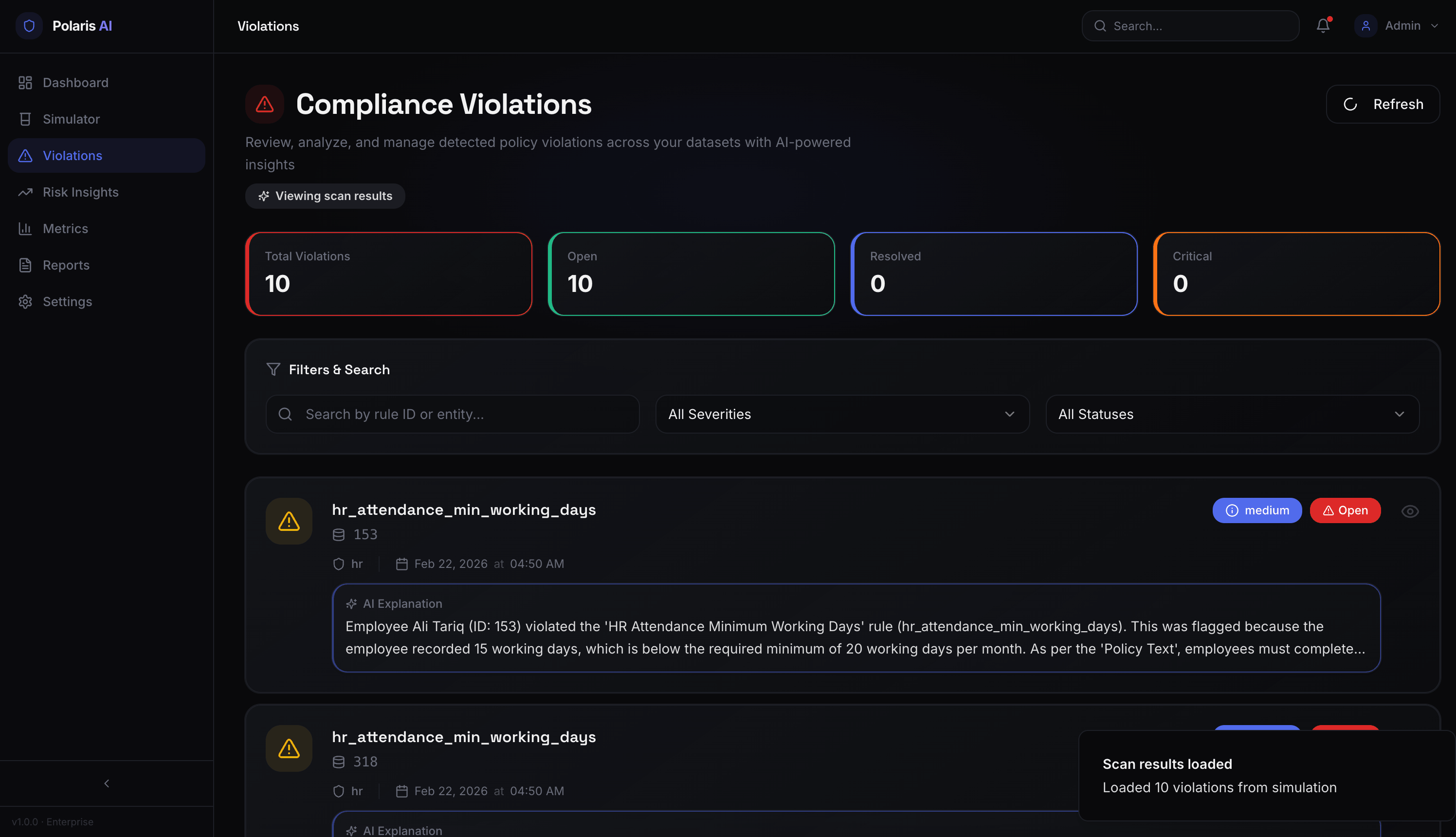The height and width of the screenshot is (837, 1456).
Task: Focus the top Search field
Action: [x=1190, y=26]
